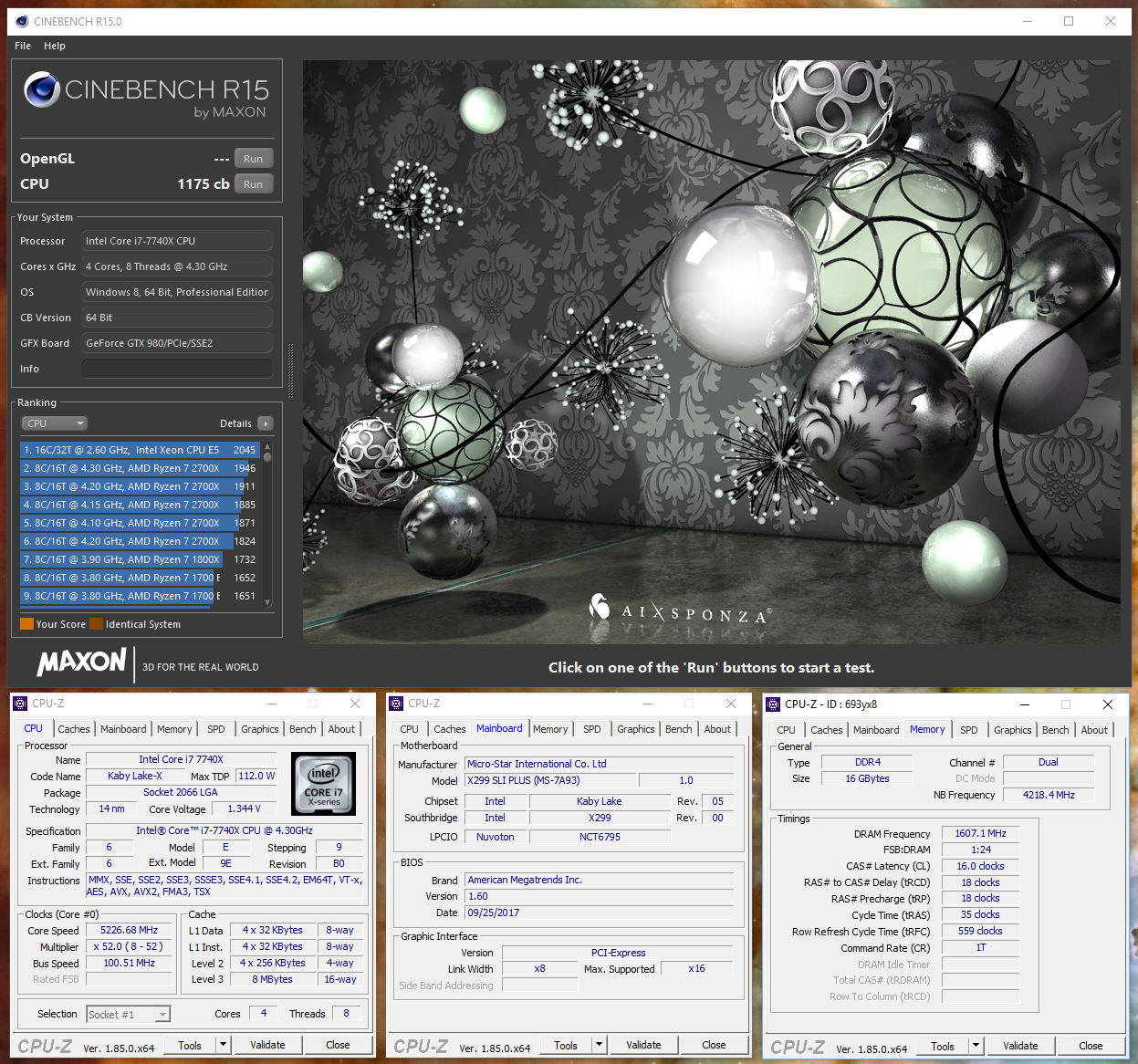Click the CPU score 1175 cb
The height and width of the screenshot is (1064, 1138).
(x=203, y=184)
